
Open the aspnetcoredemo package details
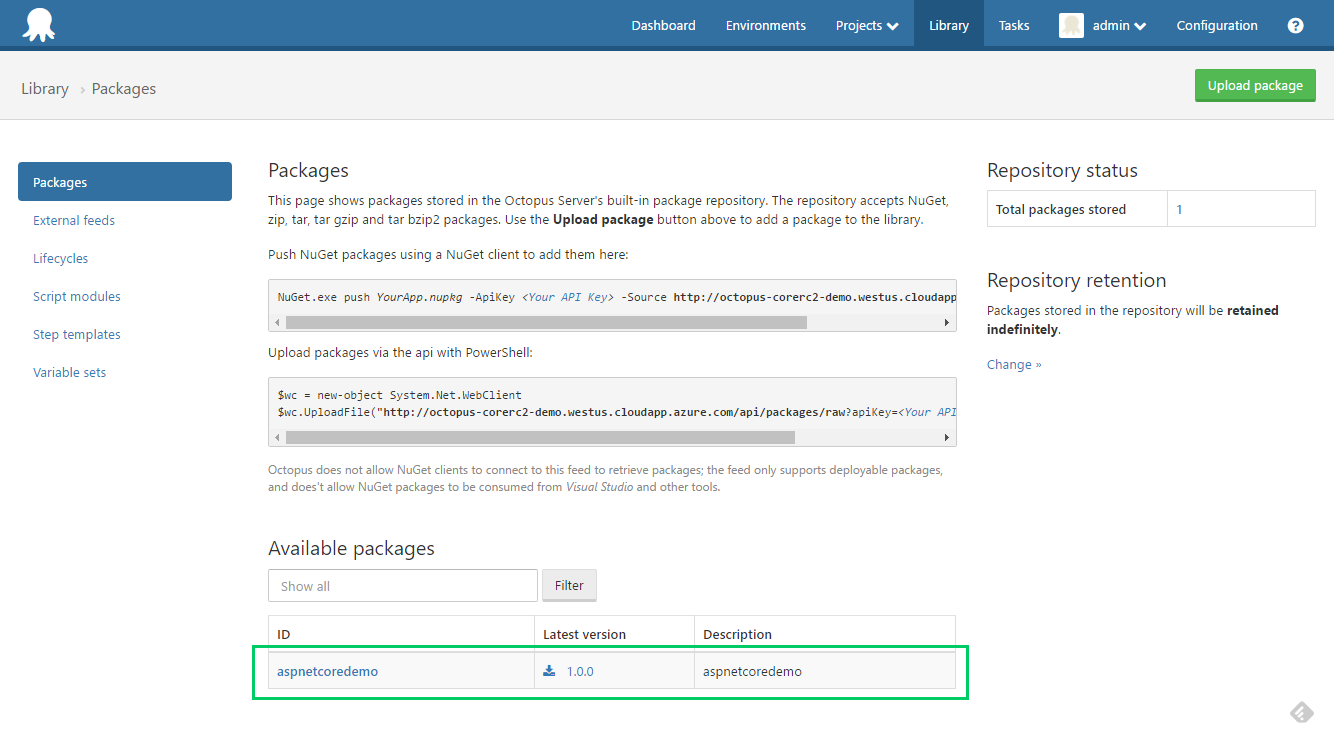327,670
